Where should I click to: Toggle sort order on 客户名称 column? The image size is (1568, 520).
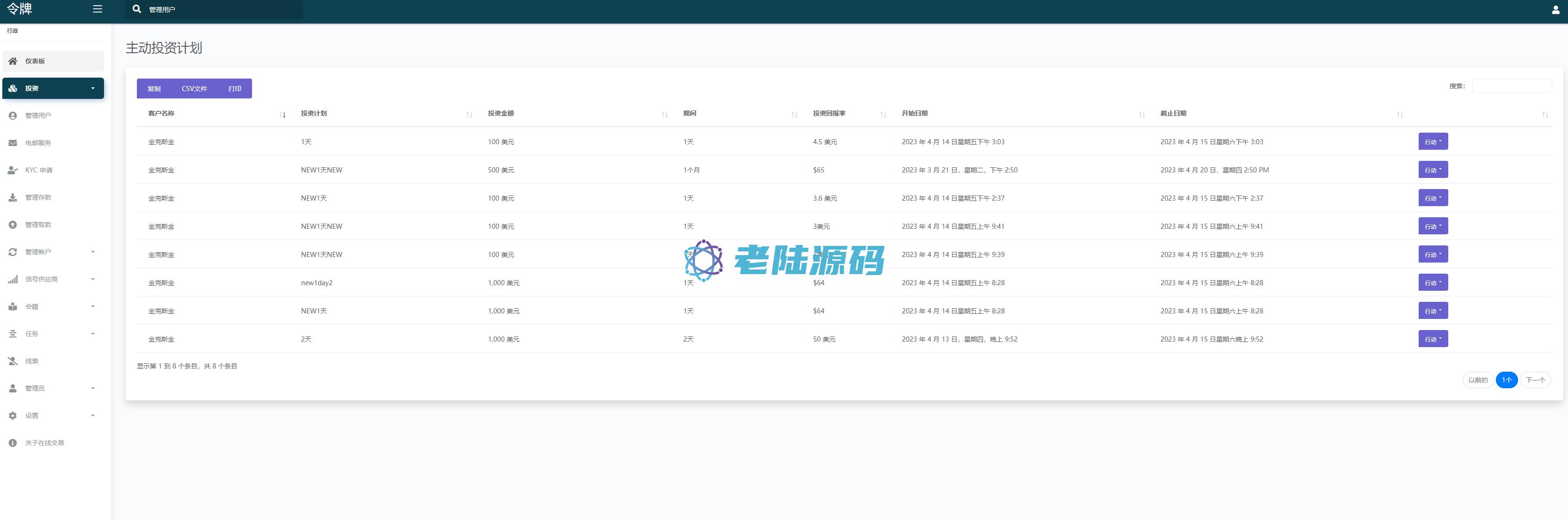pos(161,114)
